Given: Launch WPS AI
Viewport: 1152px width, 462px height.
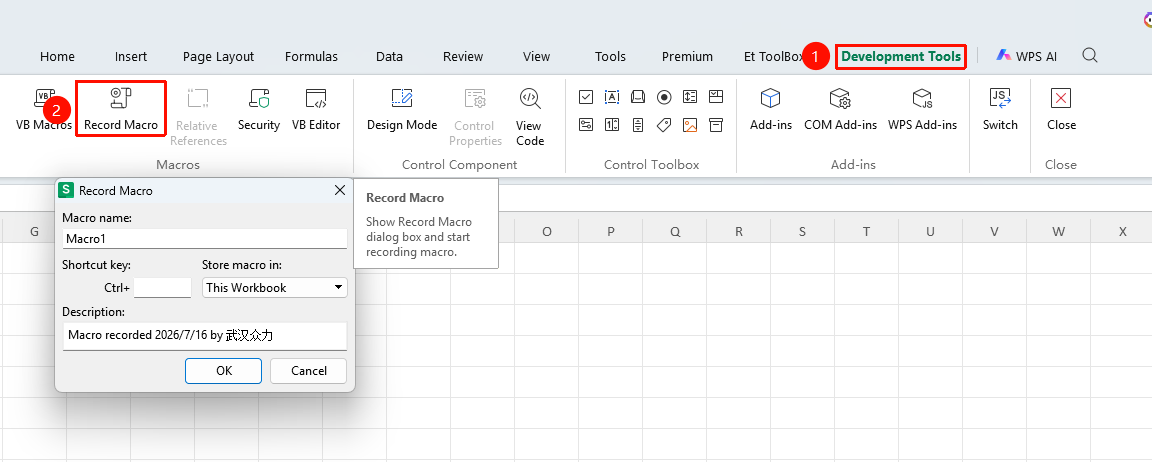Looking at the screenshot, I should point(1026,56).
